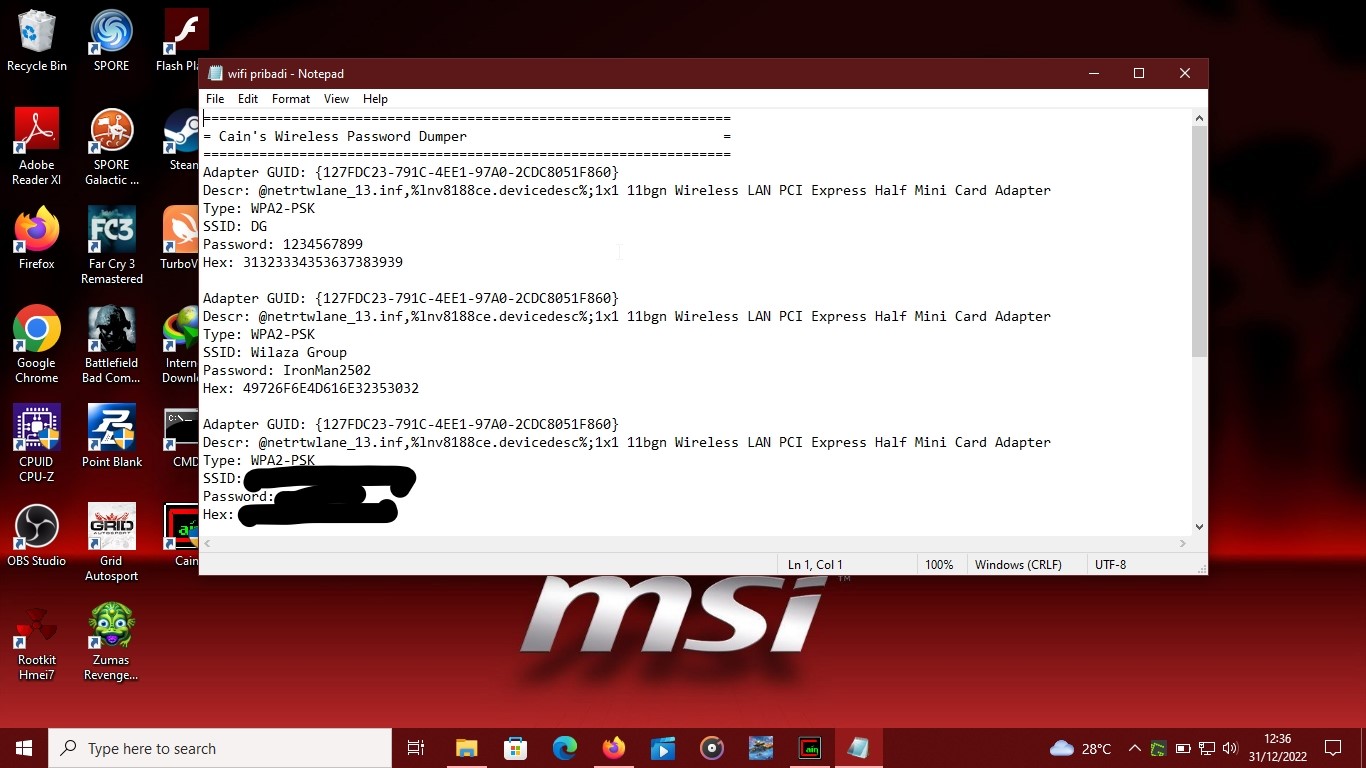Click the Cain's Wireless Password Dumper heading
The image size is (1366, 768).
point(343,136)
